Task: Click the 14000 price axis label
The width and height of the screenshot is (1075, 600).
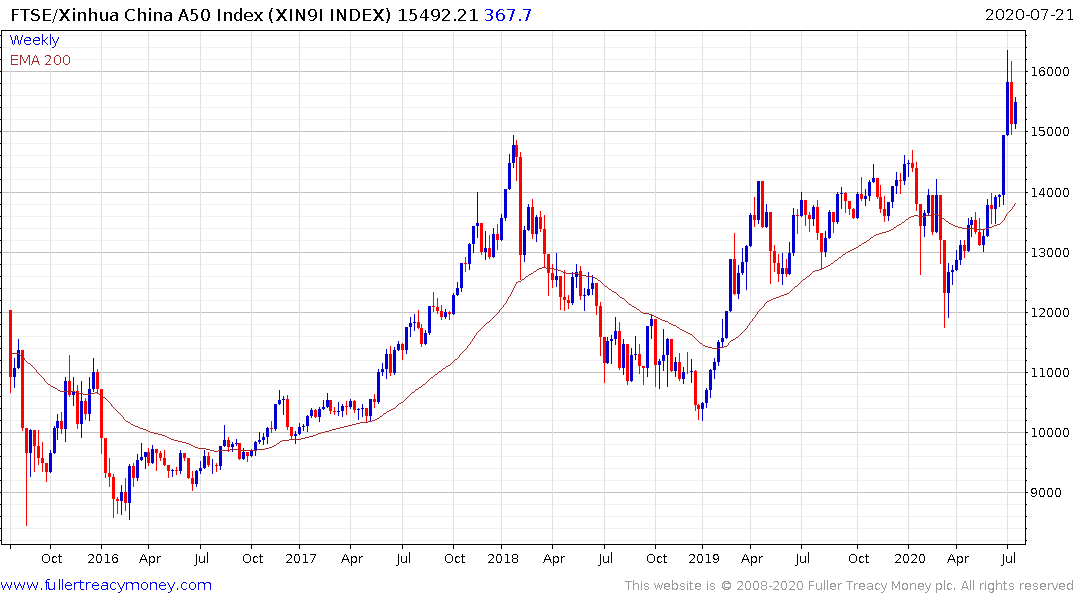Action: [1050, 193]
